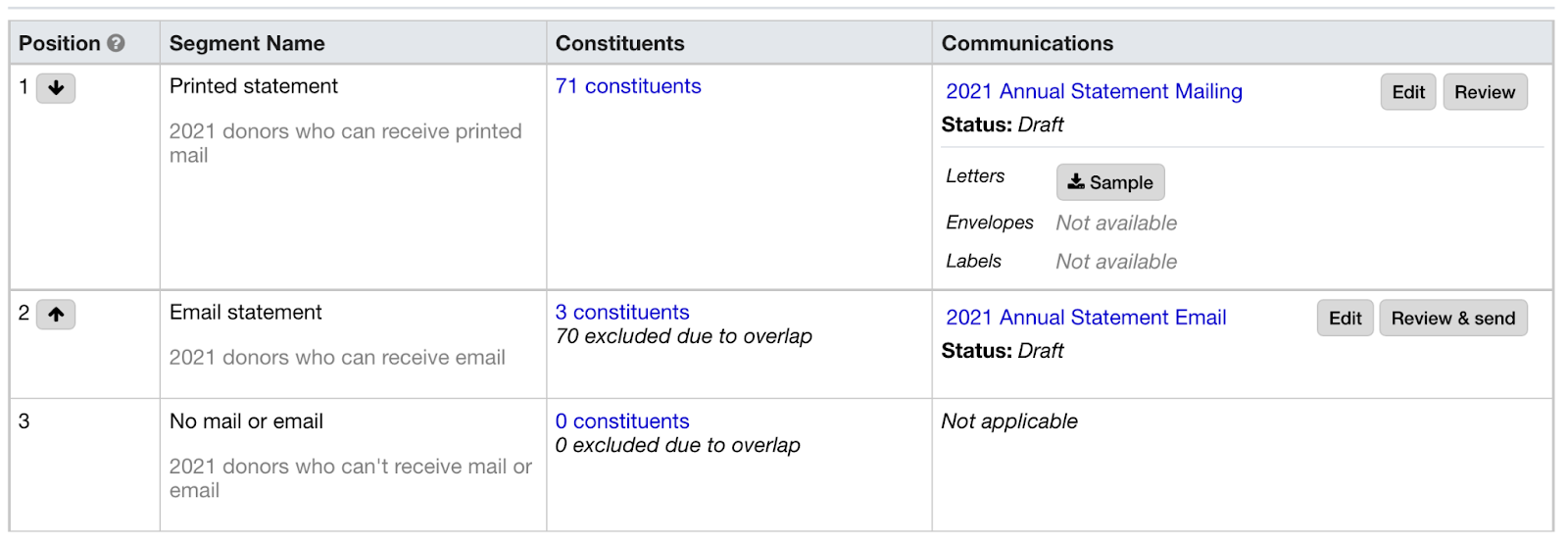Click the Position column header text
This screenshot has height=544, width=1568.
60,43
